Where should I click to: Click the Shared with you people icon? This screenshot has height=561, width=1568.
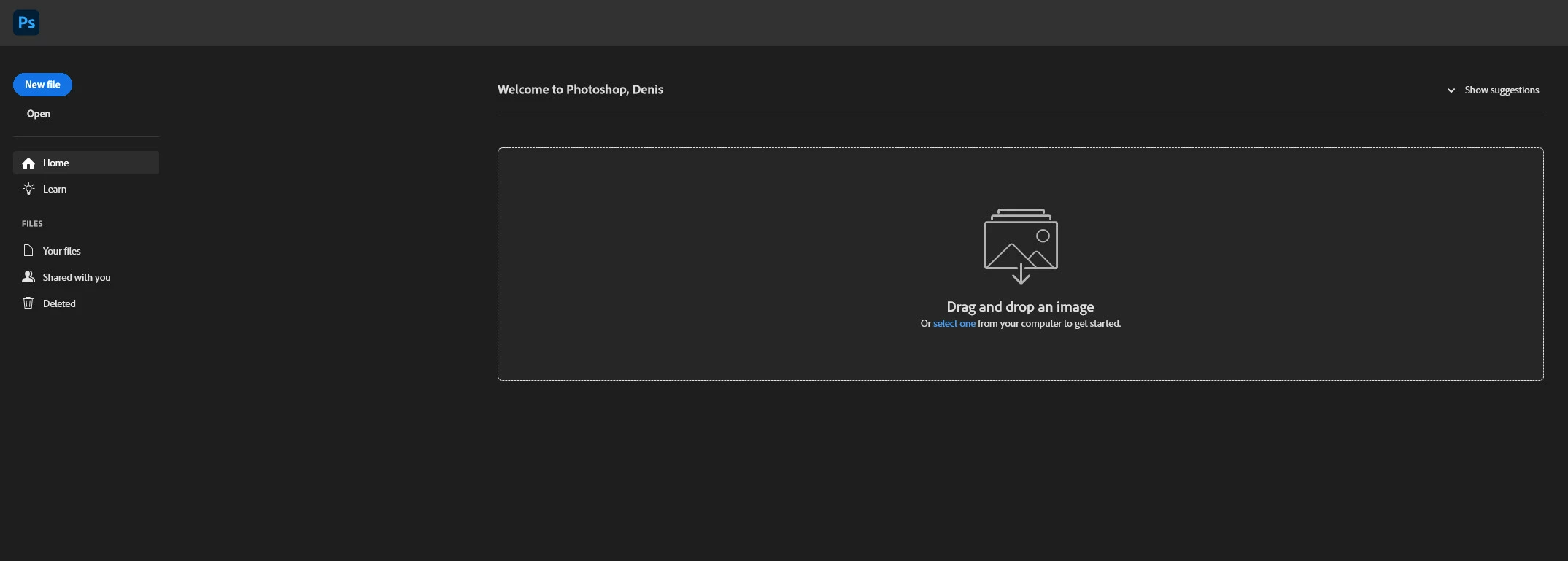28,276
